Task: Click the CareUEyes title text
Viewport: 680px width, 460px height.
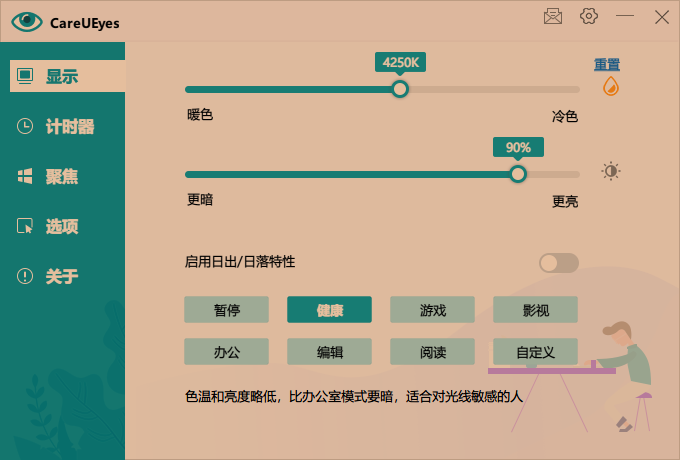Action: (x=85, y=23)
